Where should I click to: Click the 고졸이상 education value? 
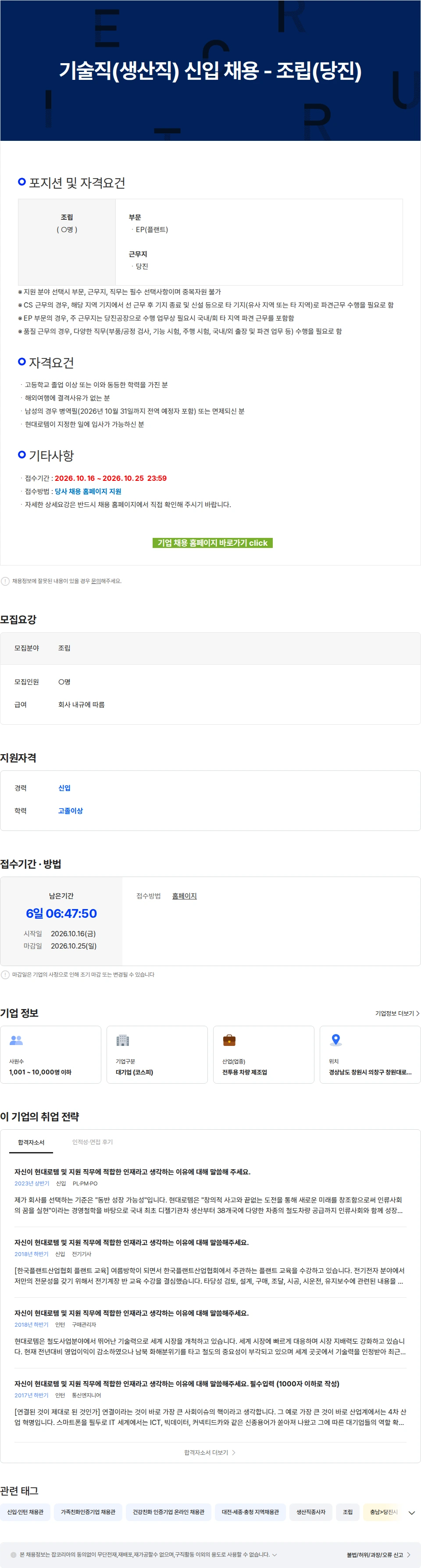[71, 811]
